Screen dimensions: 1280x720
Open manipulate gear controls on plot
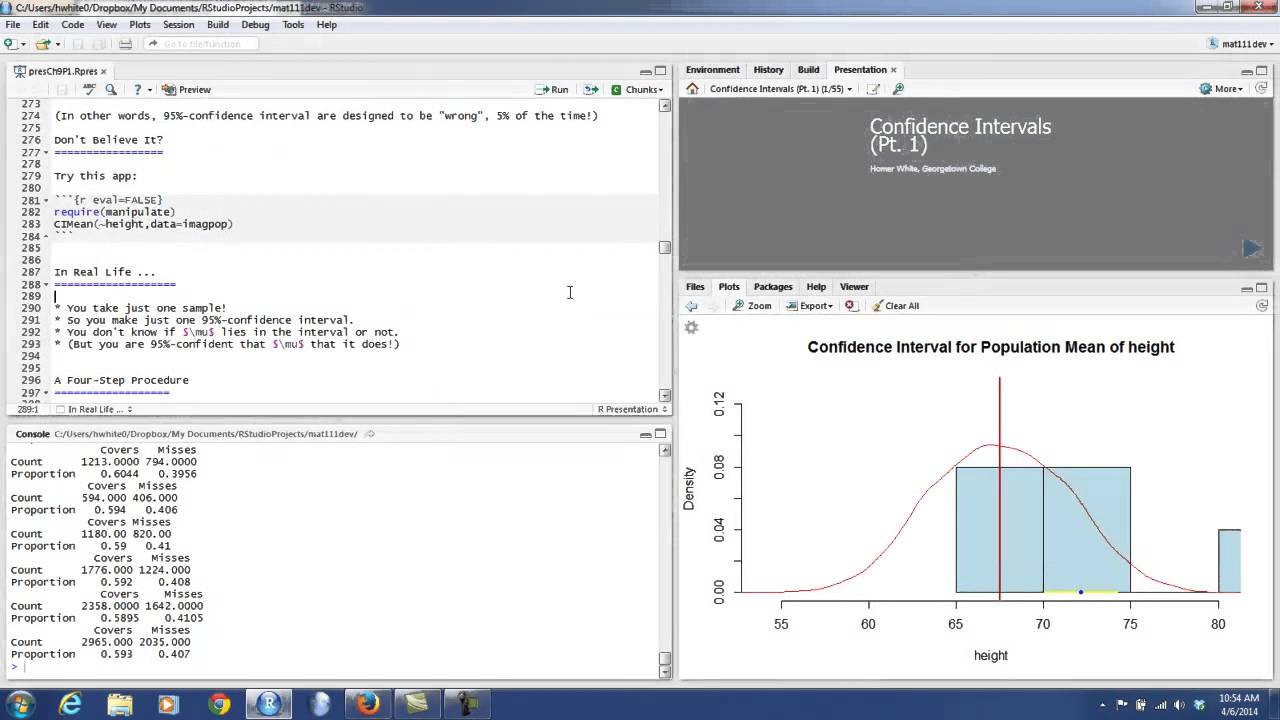(691, 327)
